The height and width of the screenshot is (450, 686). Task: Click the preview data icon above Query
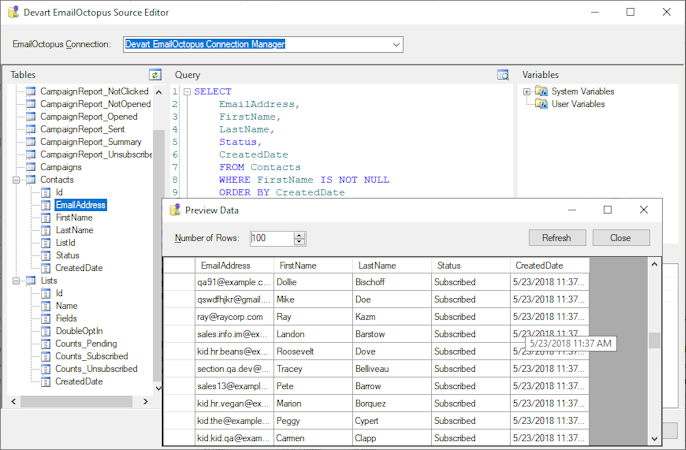tap(503, 75)
